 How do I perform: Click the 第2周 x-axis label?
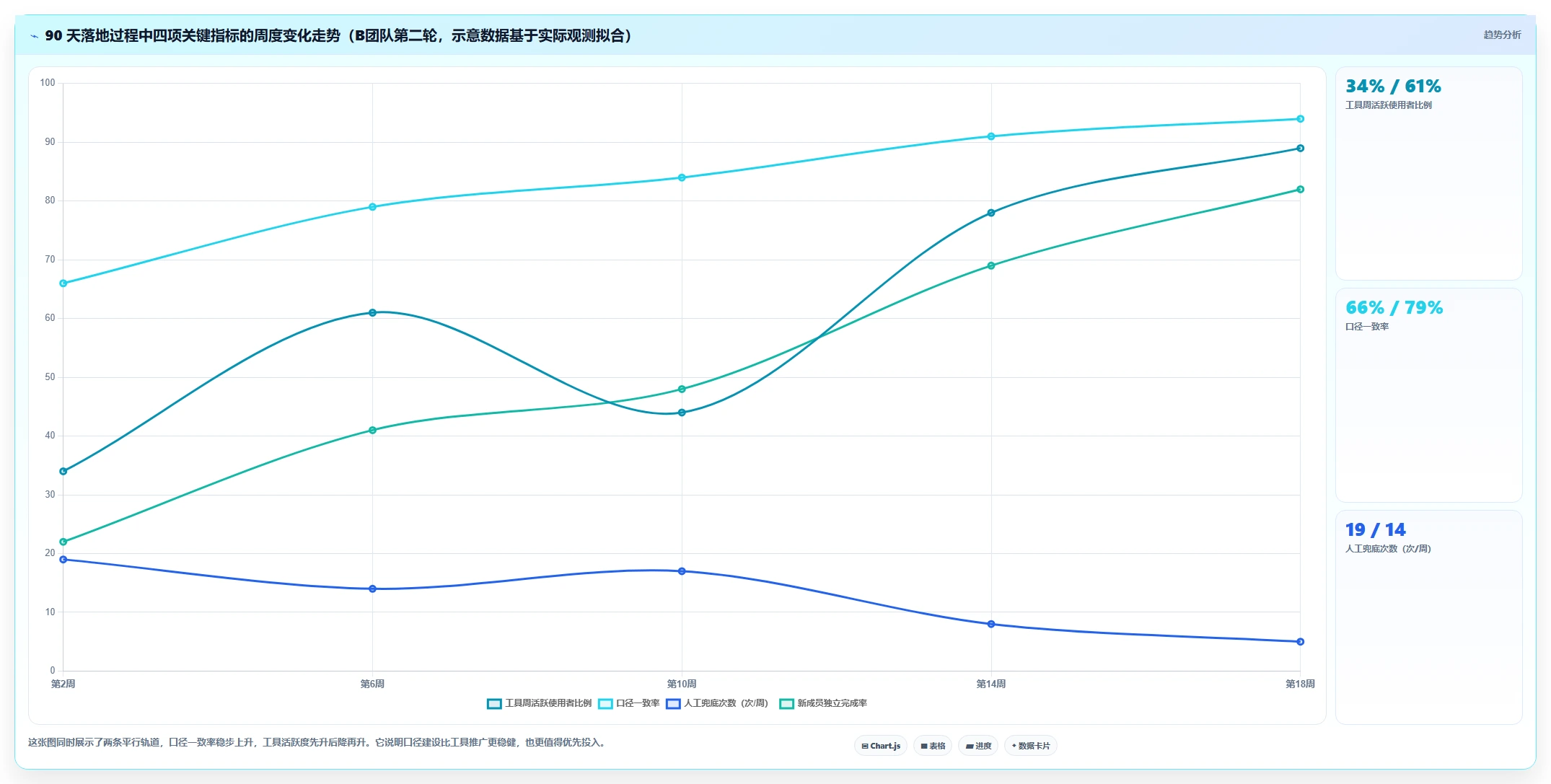point(63,684)
